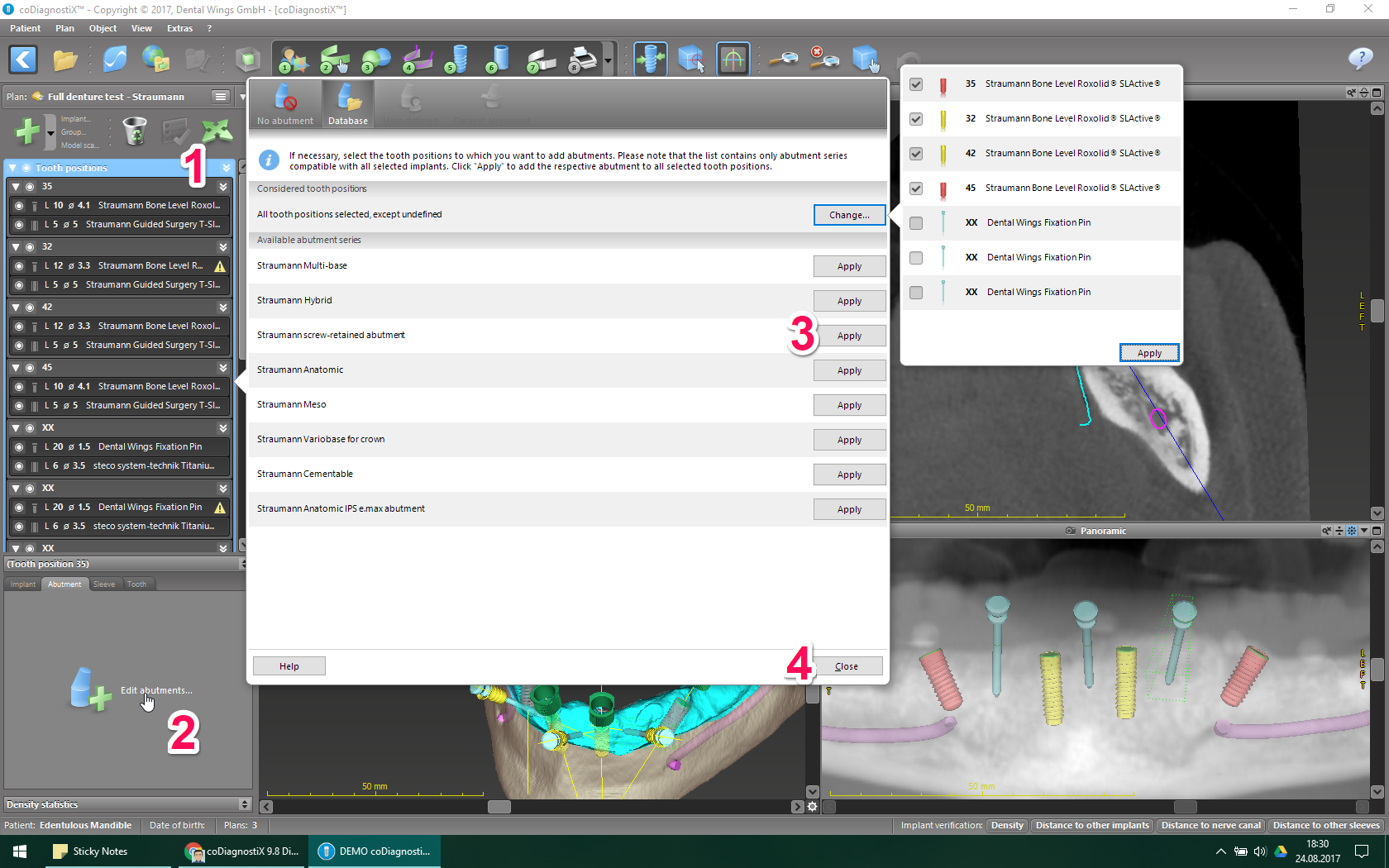Open the yellow folder icon in toolbar
This screenshot has width=1389, height=868.
tap(64, 60)
